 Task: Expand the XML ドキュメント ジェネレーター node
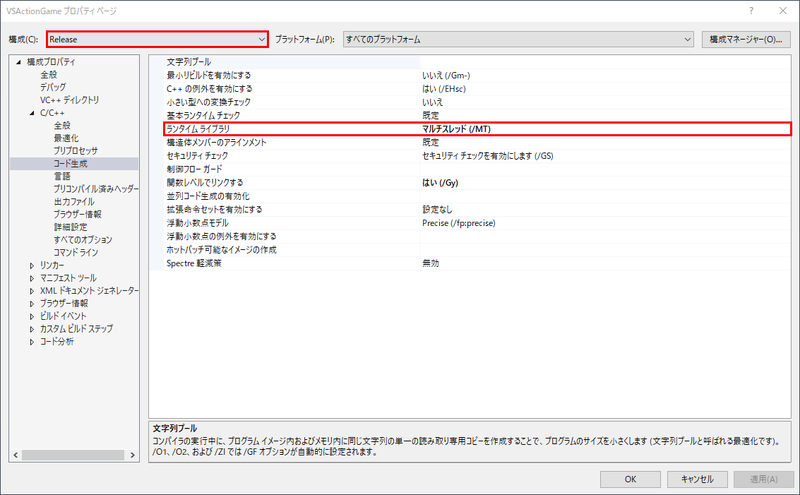32,291
